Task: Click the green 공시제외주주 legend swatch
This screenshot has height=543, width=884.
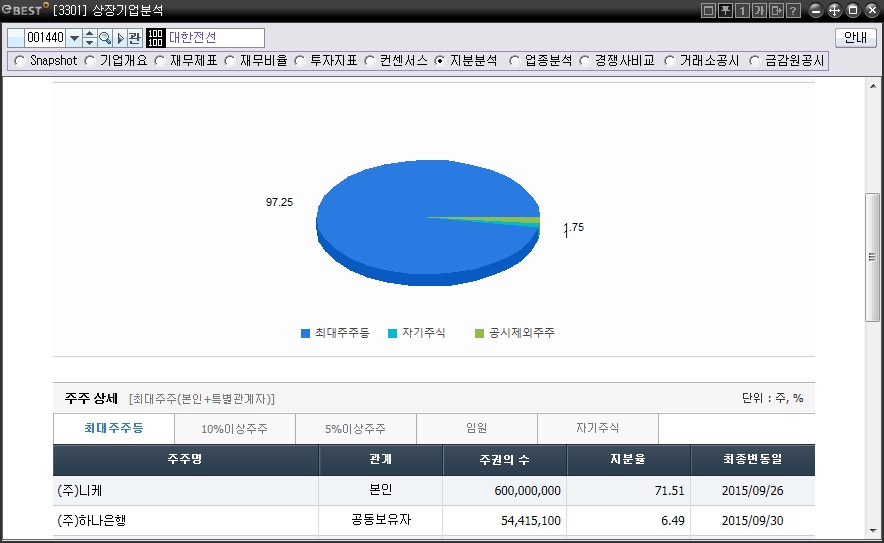Action: click(480, 333)
